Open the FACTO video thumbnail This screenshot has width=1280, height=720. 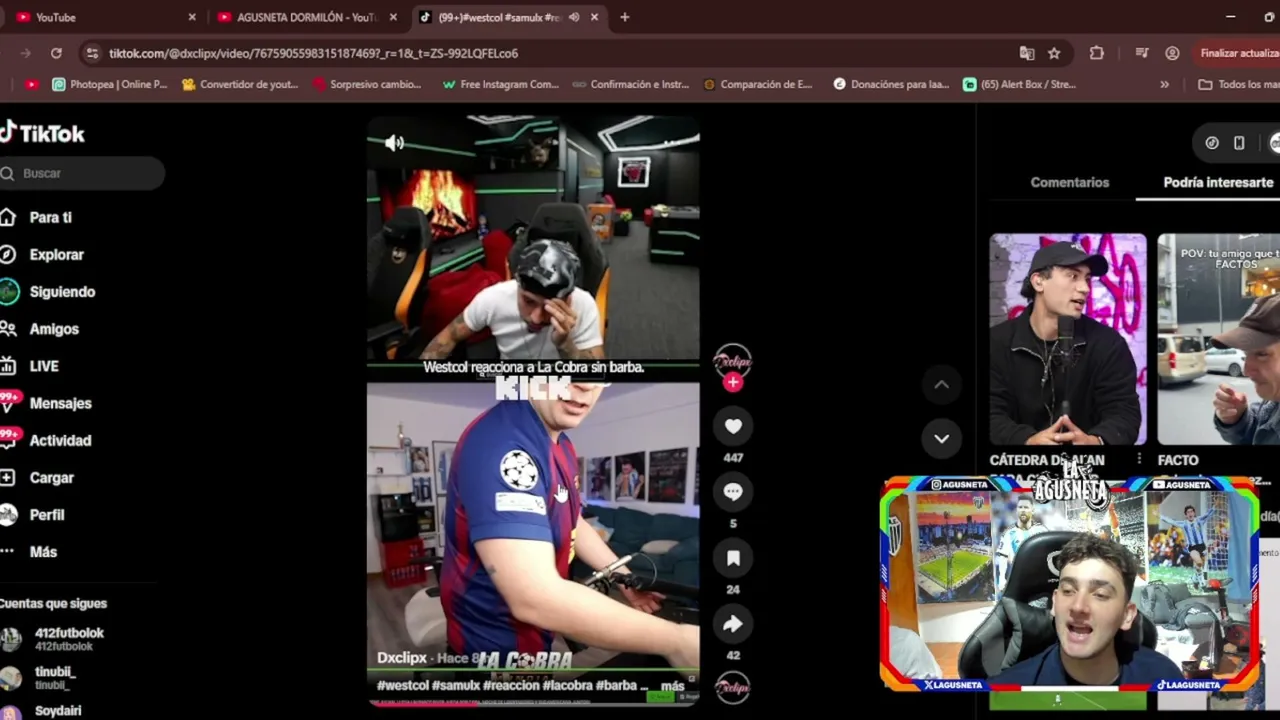pos(1218,339)
